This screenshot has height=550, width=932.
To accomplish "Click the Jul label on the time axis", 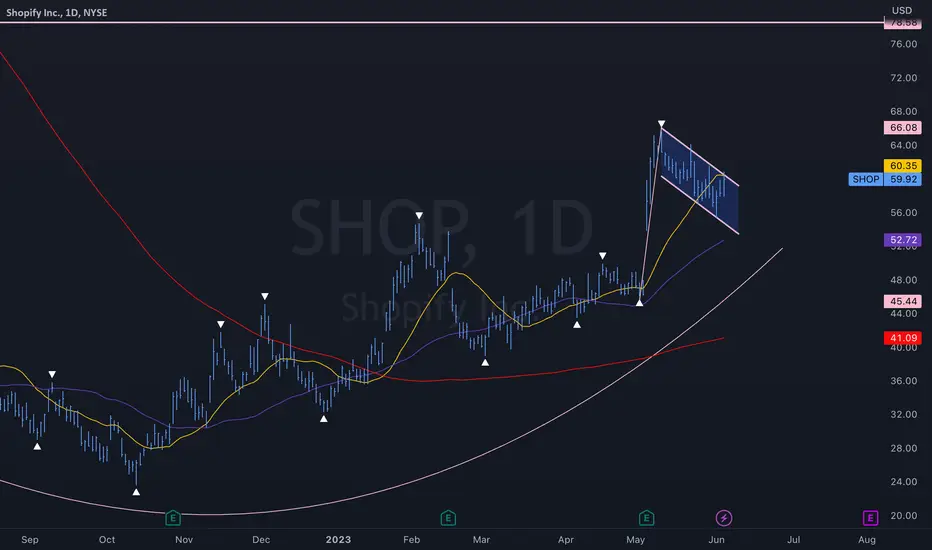I will [x=794, y=539].
